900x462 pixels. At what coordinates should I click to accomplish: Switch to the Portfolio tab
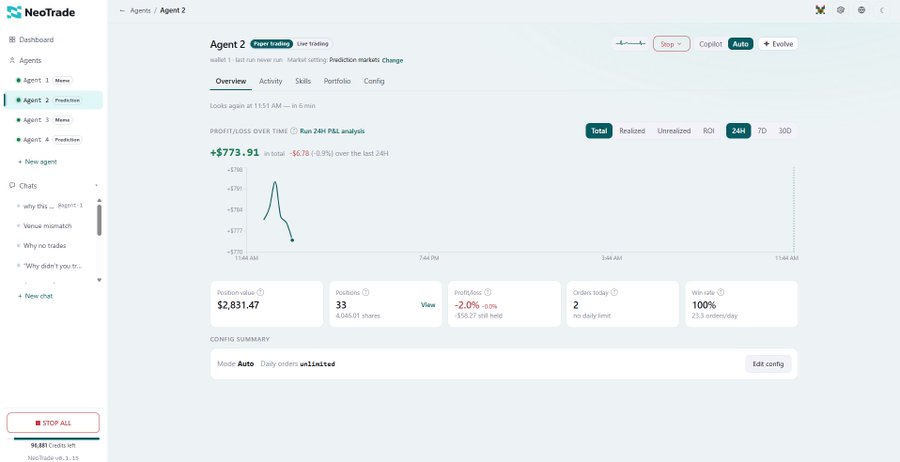click(x=337, y=81)
